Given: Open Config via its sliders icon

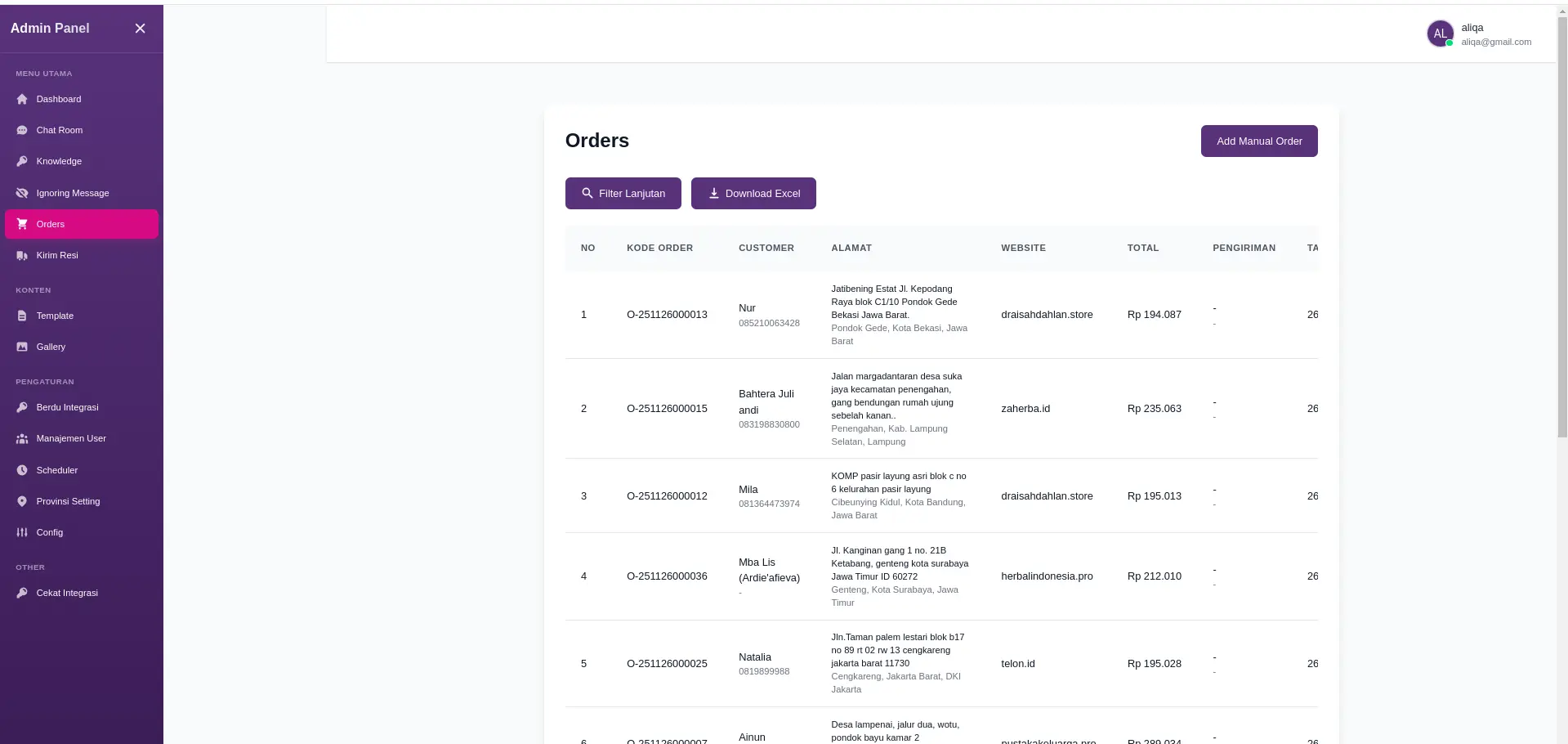Looking at the screenshot, I should pyautogui.click(x=21, y=532).
